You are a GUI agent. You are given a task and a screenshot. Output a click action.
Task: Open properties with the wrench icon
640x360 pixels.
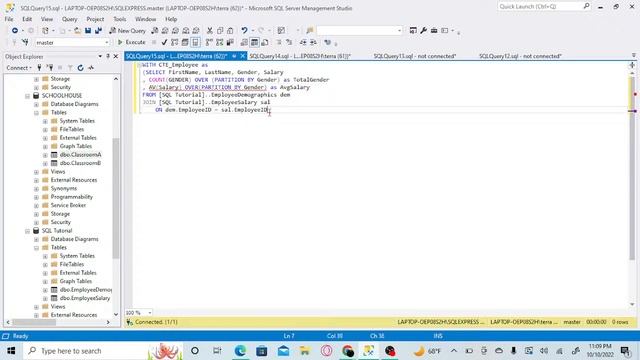[423, 31]
